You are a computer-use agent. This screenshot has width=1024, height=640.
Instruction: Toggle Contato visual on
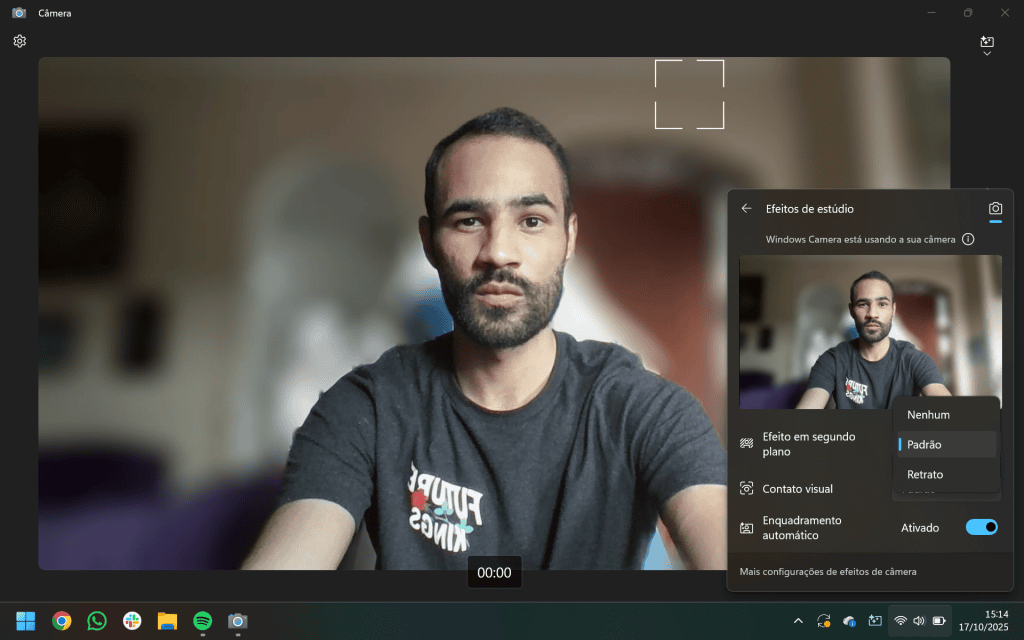tap(981, 489)
